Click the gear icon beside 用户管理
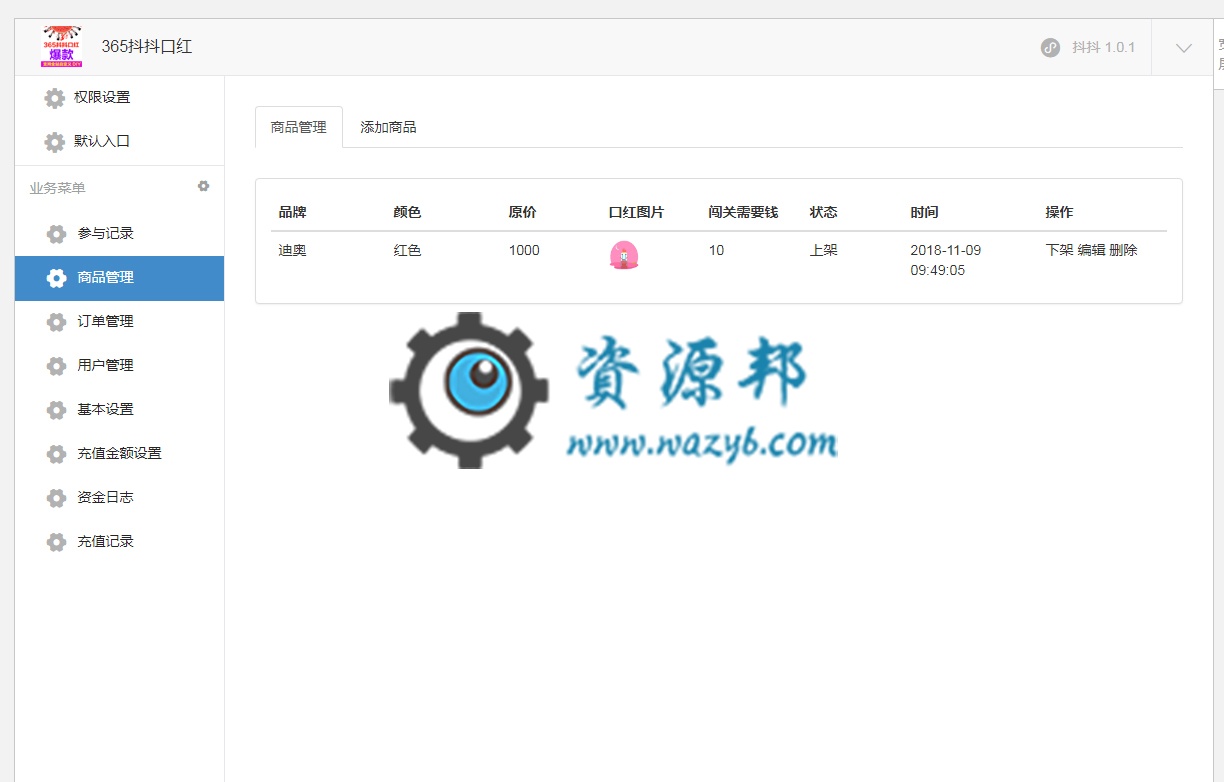 (57, 366)
